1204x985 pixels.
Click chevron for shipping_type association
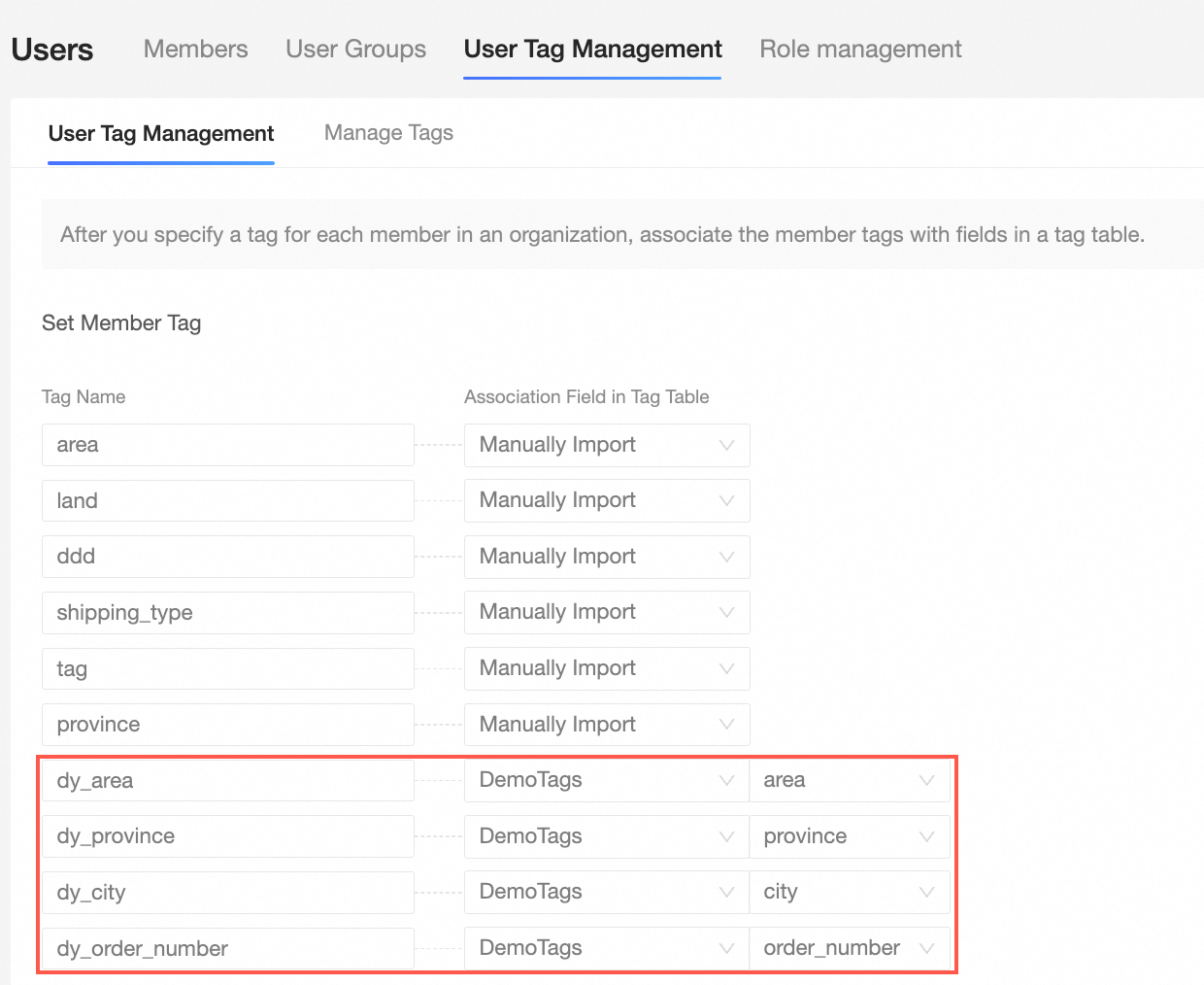coord(726,613)
